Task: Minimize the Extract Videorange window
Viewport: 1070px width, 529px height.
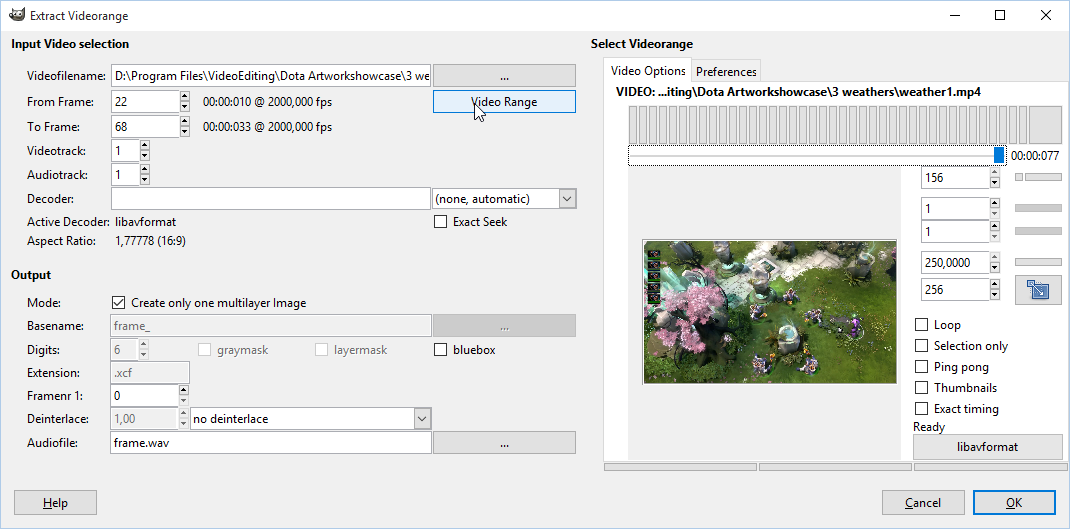Action: coord(955,15)
